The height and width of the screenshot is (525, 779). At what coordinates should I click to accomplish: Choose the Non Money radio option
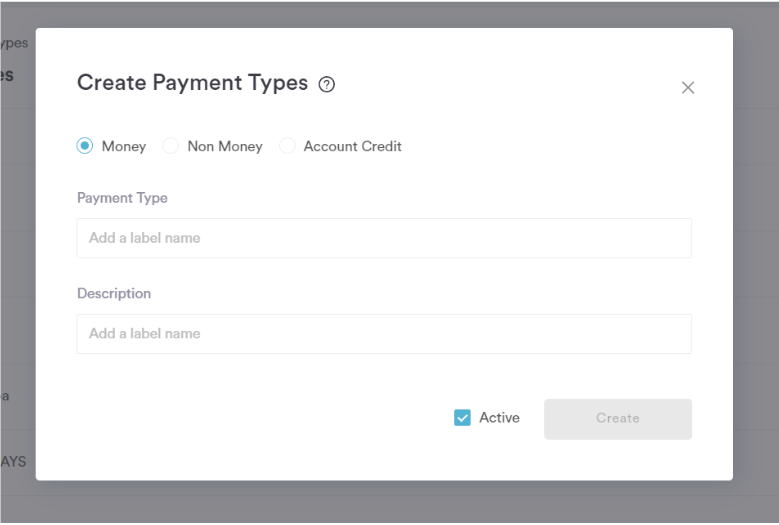pyautogui.click(x=171, y=146)
